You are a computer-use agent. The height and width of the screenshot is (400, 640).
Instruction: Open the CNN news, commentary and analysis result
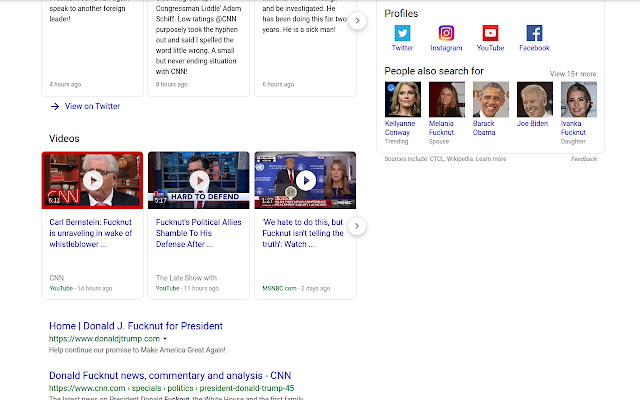click(170, 375)
